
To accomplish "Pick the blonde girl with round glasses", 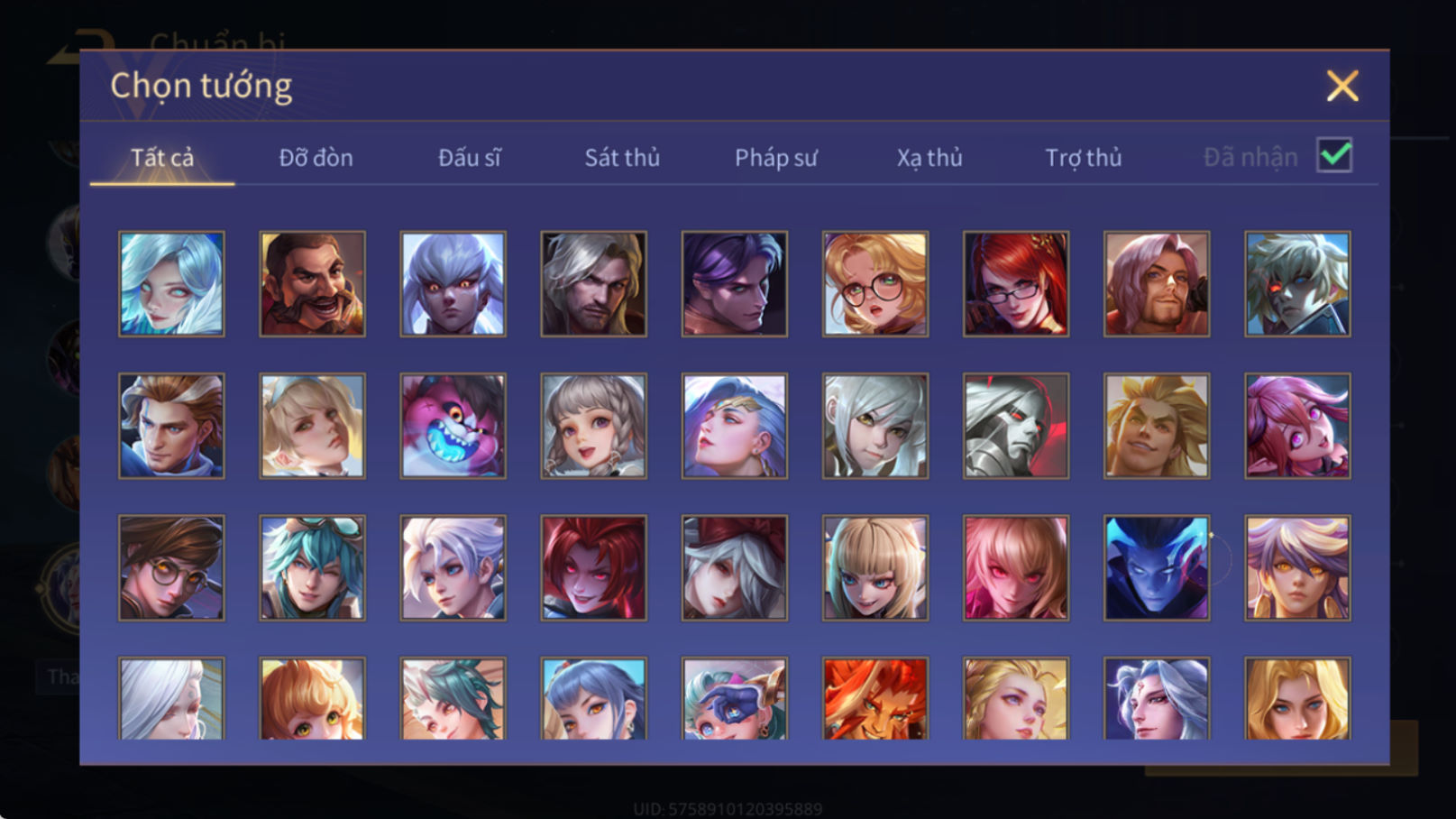I will point(875,284).
